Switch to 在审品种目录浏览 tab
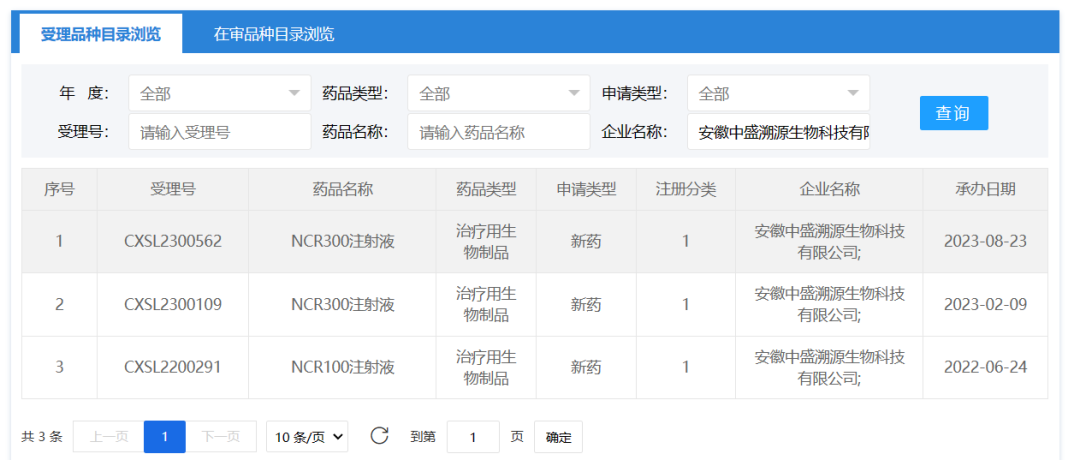Image resolution: width=1080 pixels, height=460 pixels. point(273,34)
